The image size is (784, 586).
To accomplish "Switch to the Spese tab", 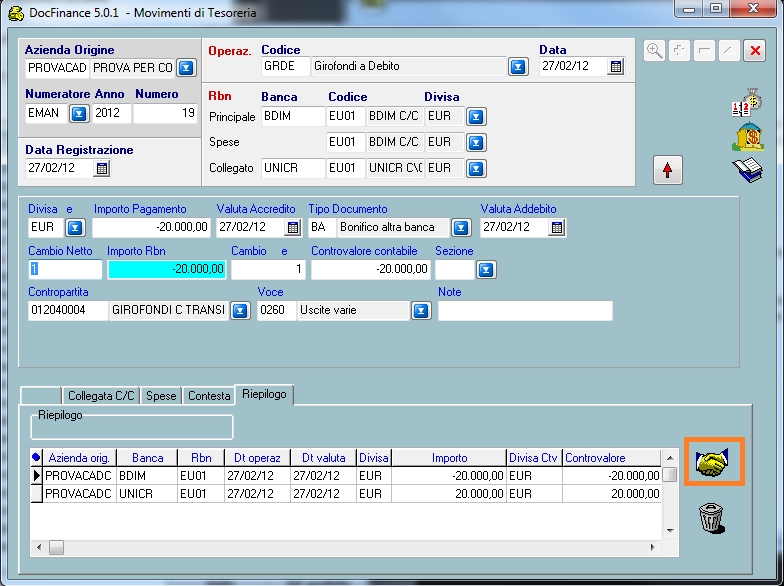I will (x=161, y=396).
